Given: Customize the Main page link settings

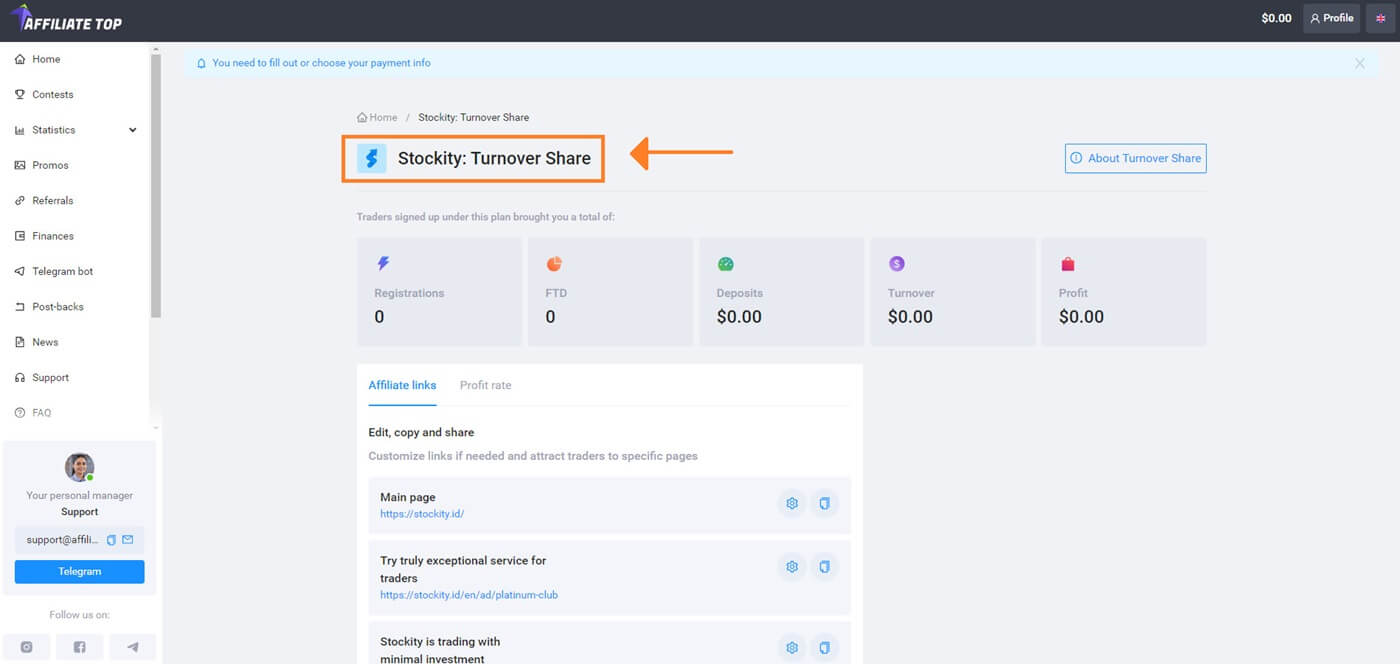Looking at the screenshot, I should (792, 503).
